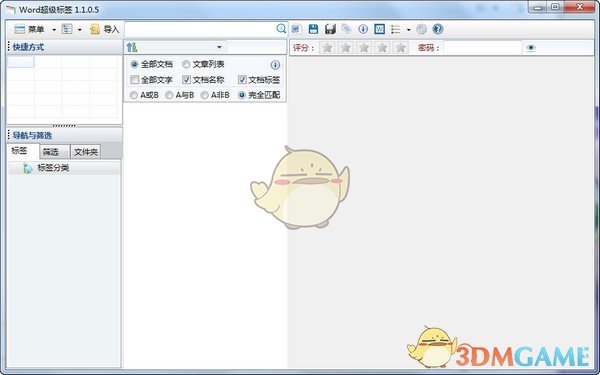Toggle password visibility with the eye icon
Image resolution: width=600 pixels, height=375 pixels.
(531, 48)
